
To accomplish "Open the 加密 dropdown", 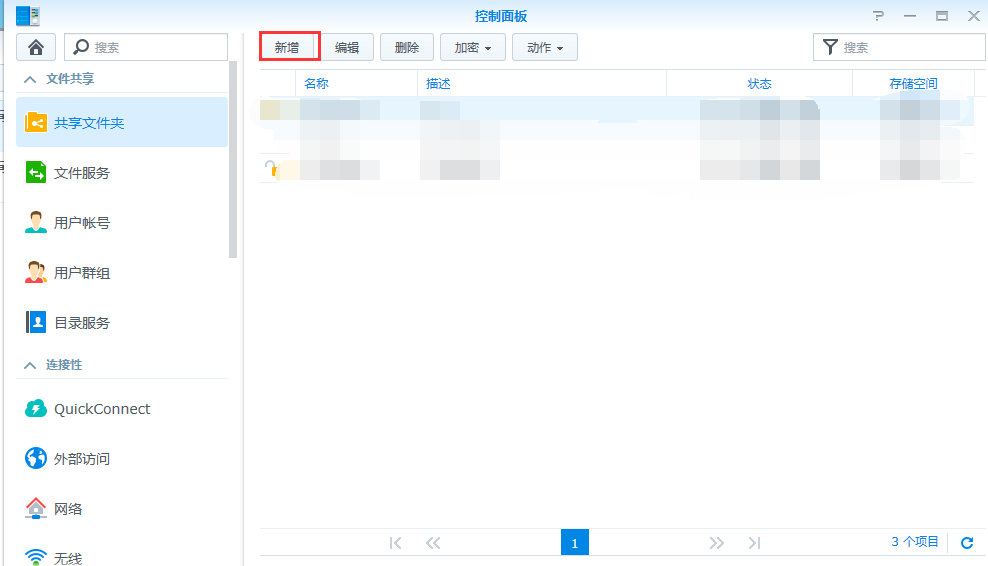I will pos(473,47).
